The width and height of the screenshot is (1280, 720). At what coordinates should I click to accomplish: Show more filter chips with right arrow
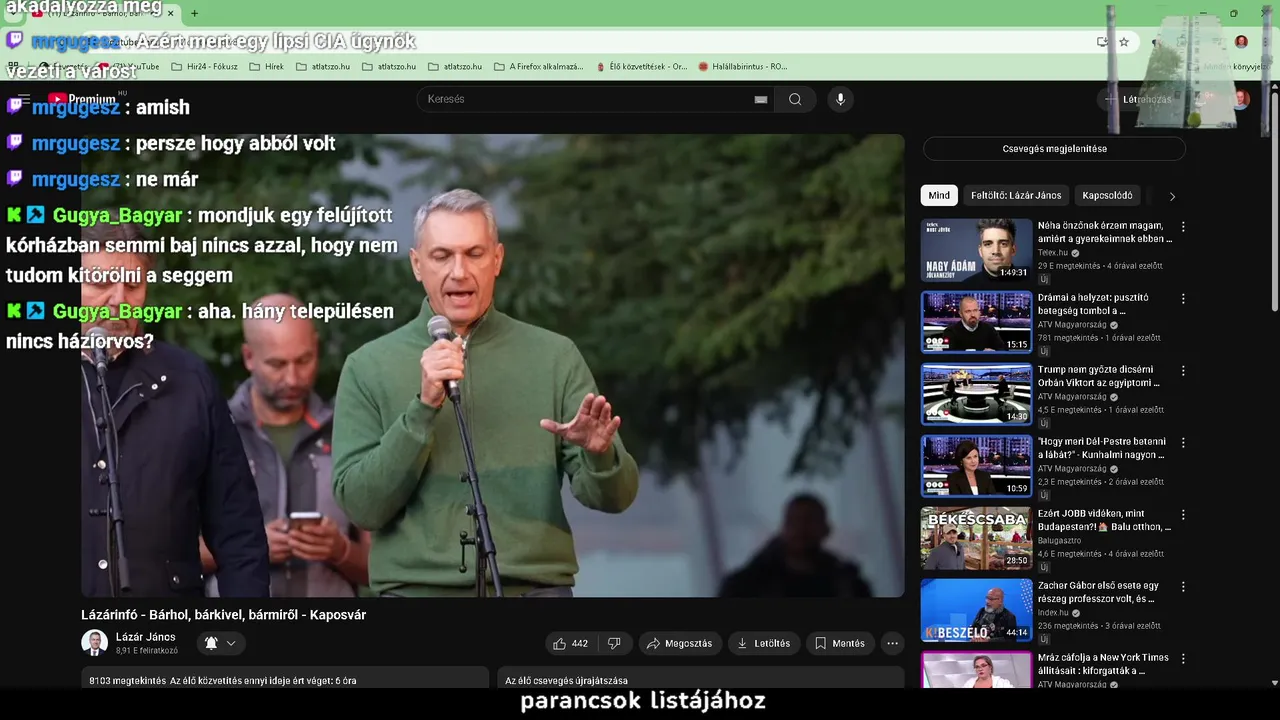[x=1172, y=196]
